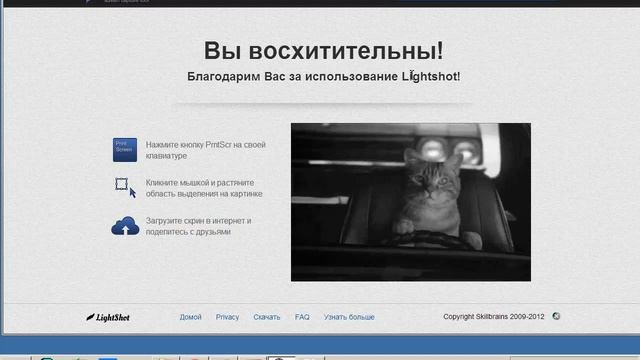
Task: Open the Скачать download link
Action: pyautogui.click(x=267, y=317)
